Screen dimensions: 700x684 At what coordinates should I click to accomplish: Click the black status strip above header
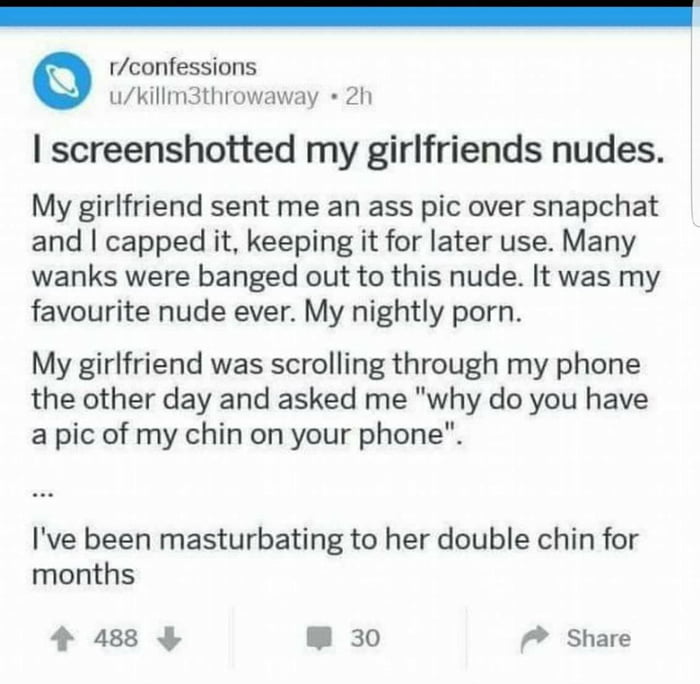click(x=350, y=3)
